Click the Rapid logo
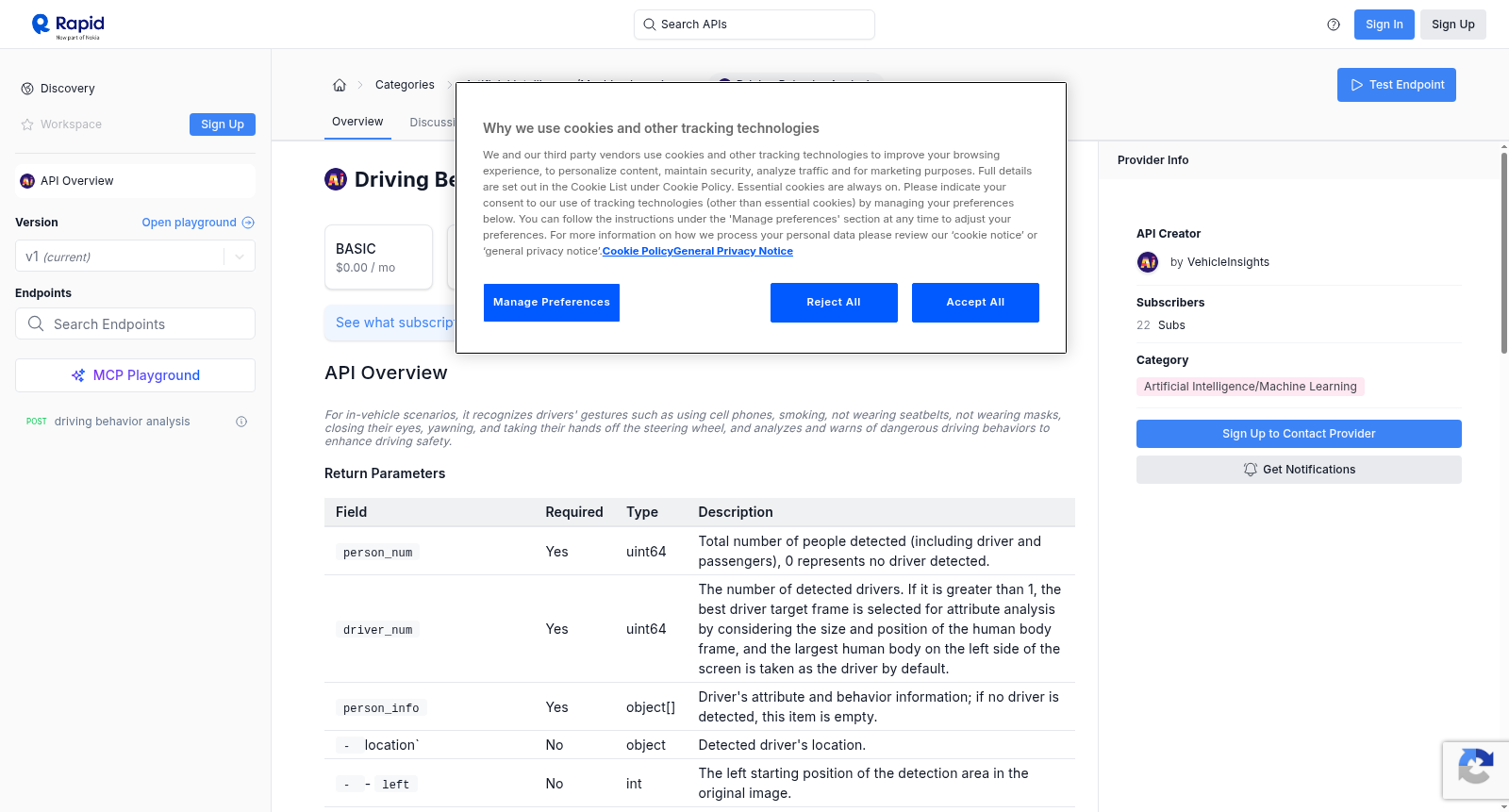Viewport: 1509px width, 812px height. 68,25
